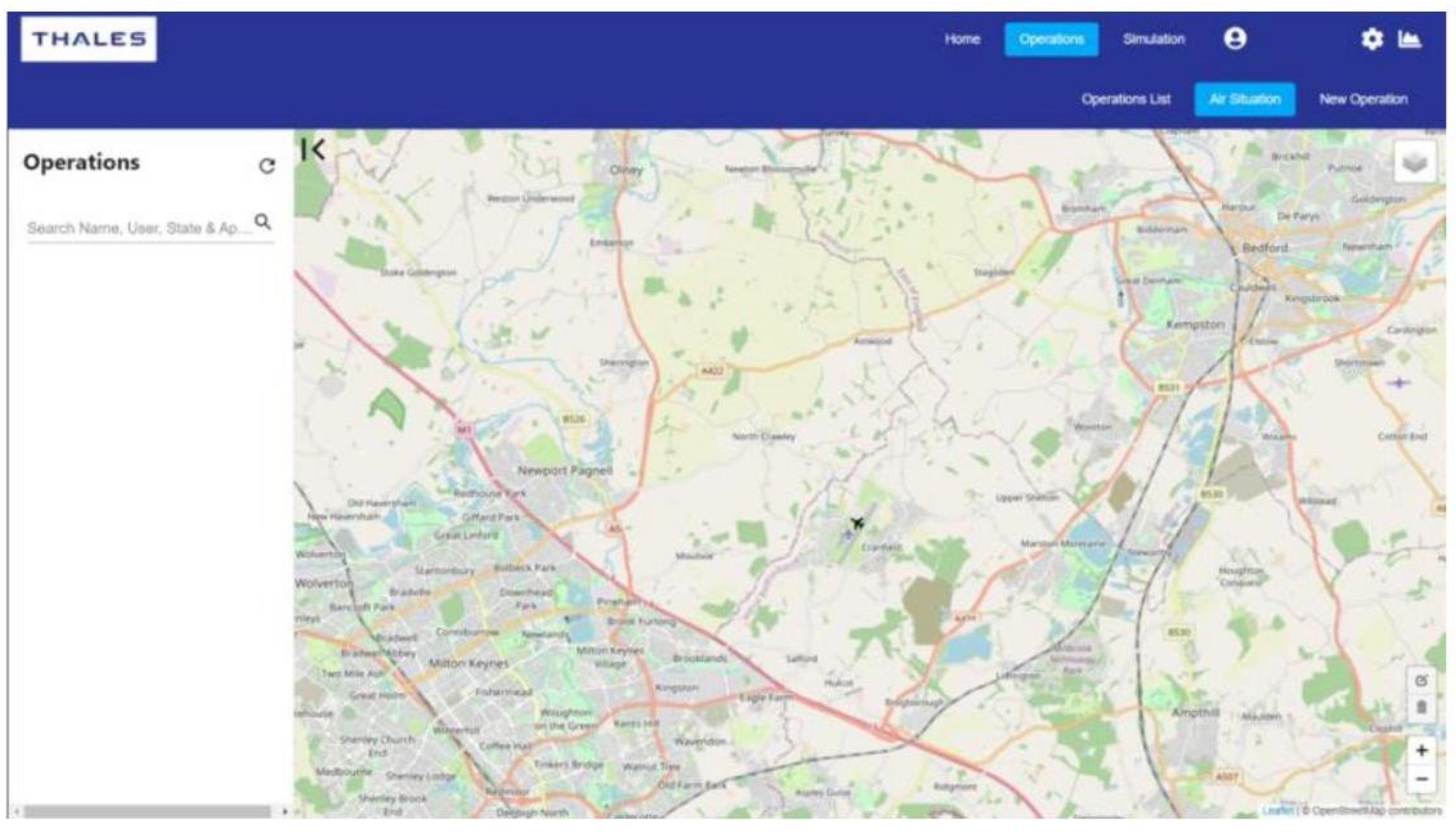Start a New Operation

point(1363,99)
